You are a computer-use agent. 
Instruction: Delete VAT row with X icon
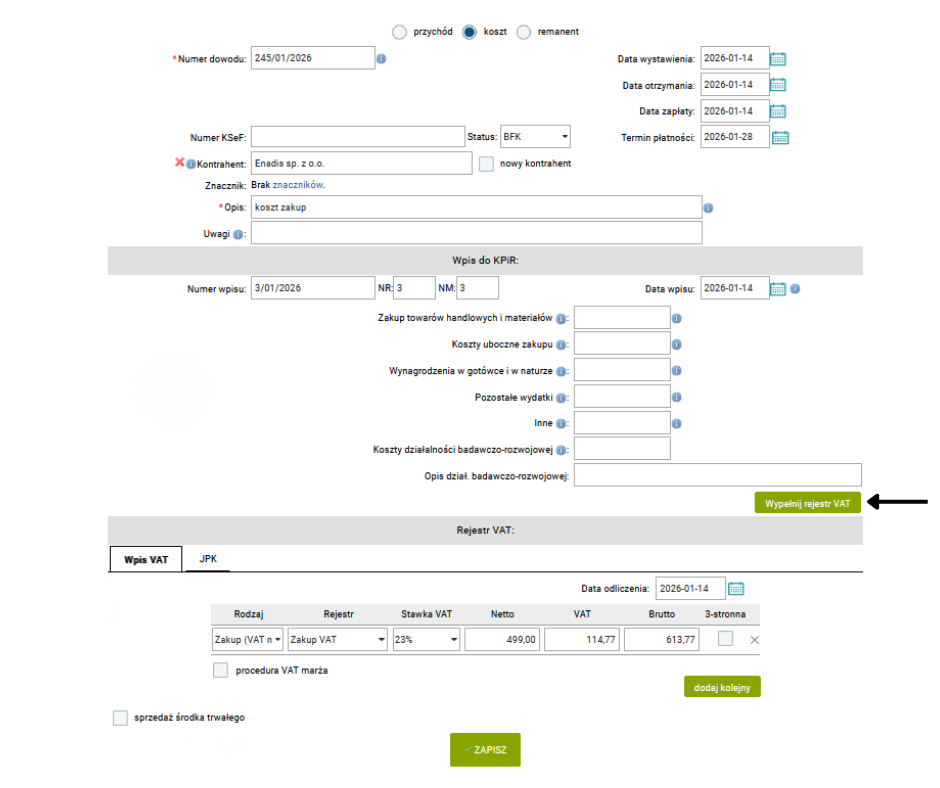click(755, 640)
